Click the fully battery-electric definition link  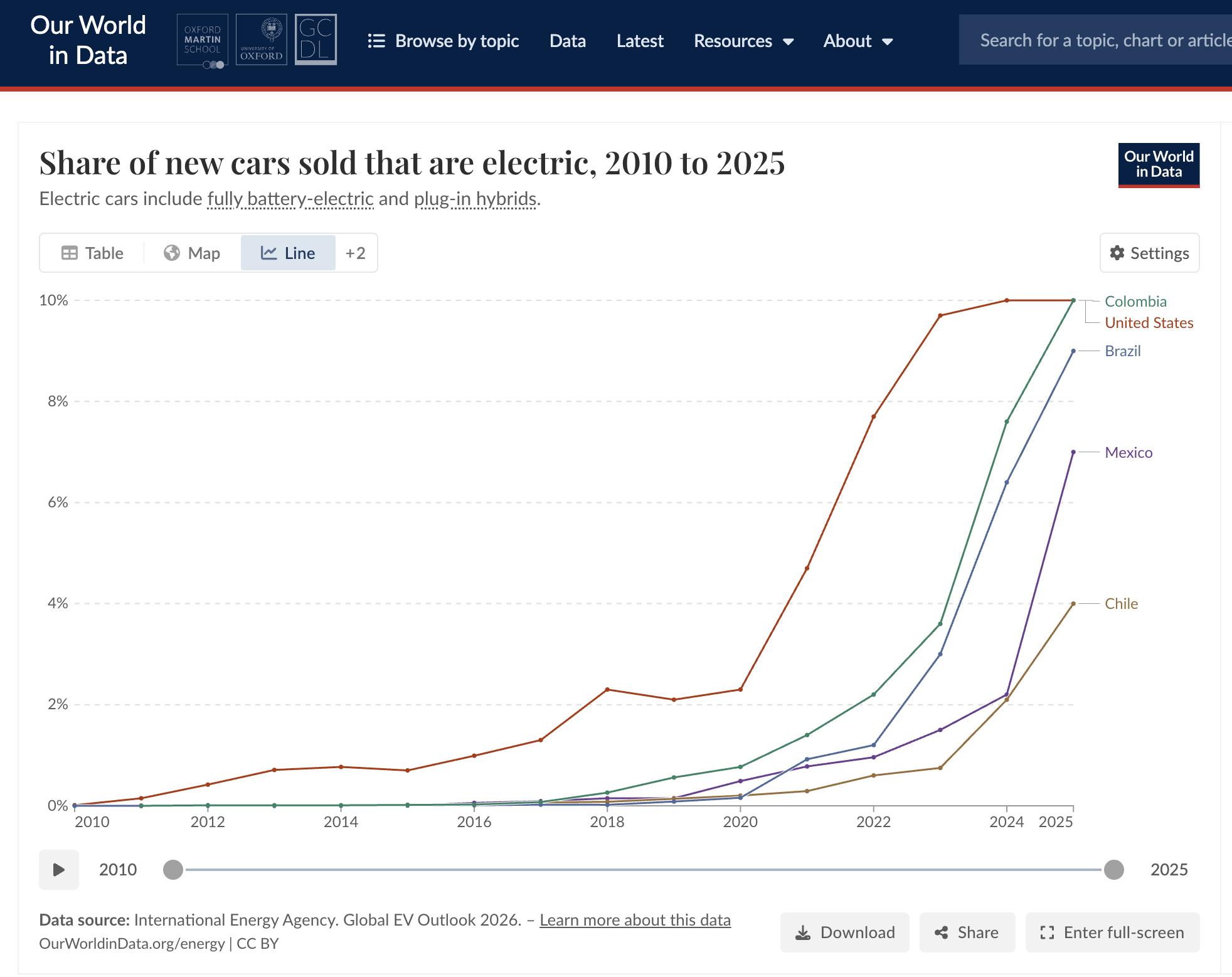290,199
